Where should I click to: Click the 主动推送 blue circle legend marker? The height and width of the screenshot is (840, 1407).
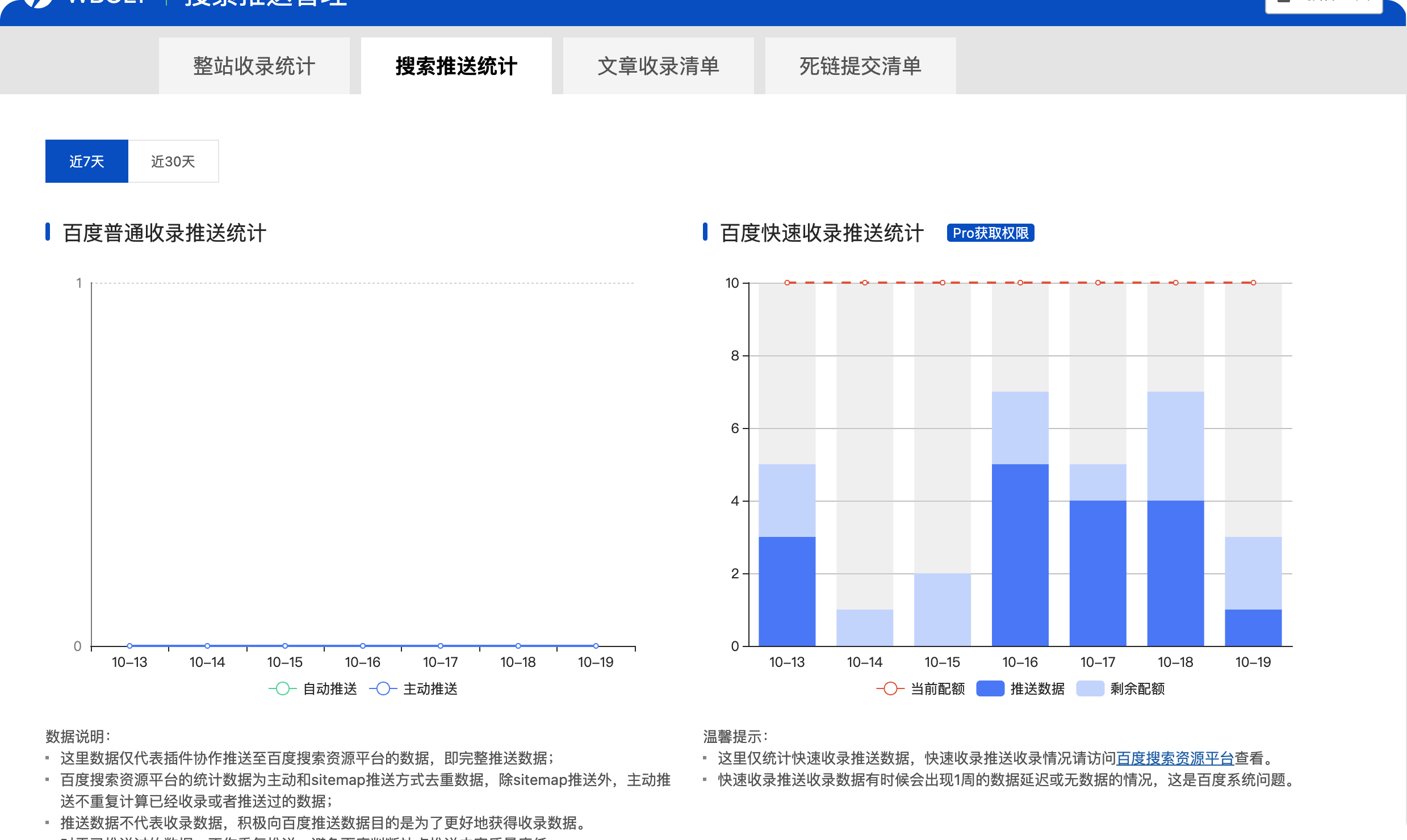(383, 688)
